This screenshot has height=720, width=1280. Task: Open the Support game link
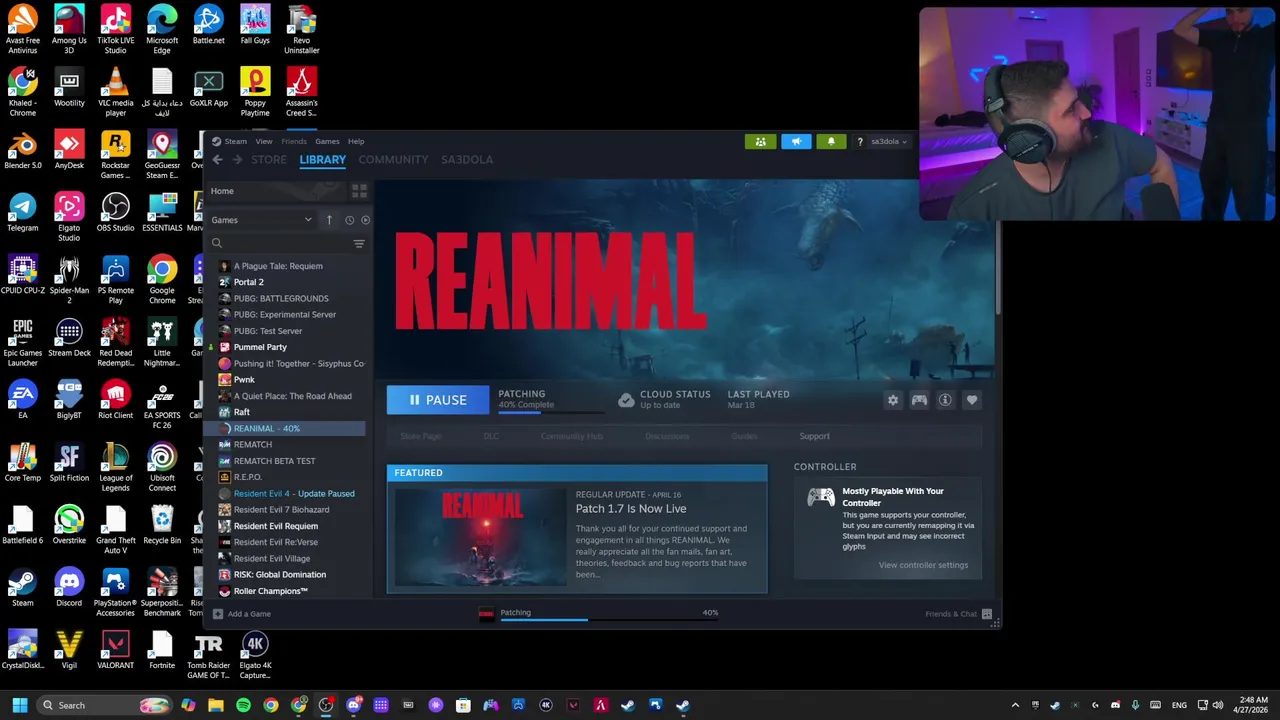pos(814,436)
